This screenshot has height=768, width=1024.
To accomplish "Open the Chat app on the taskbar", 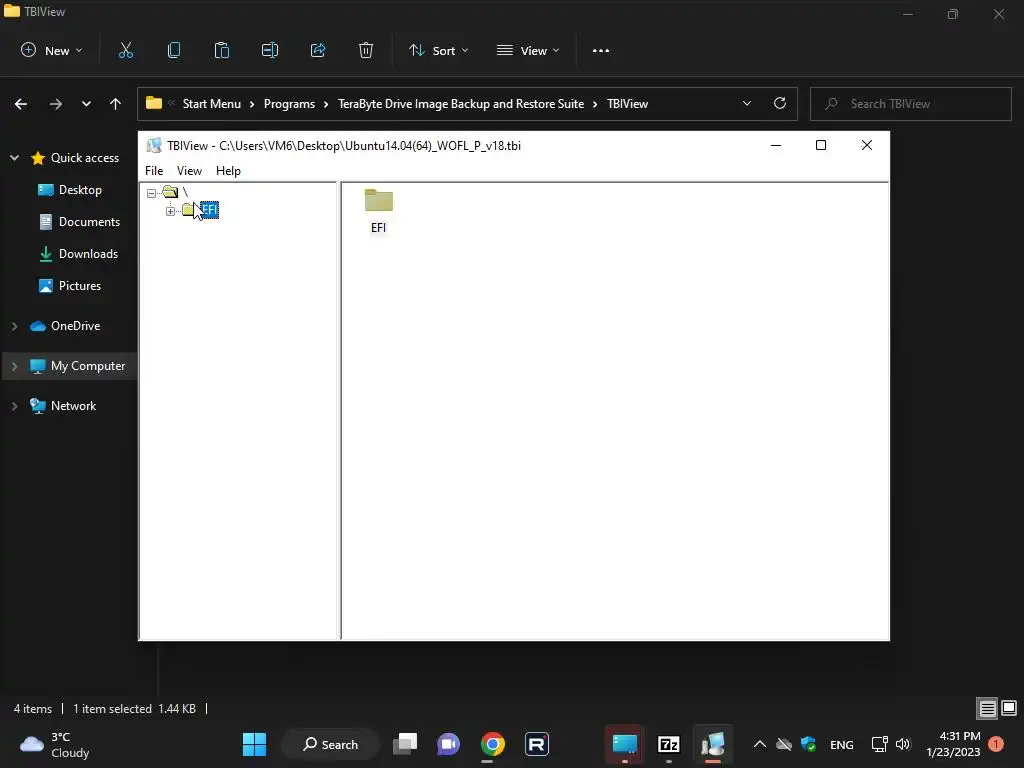I will pos(449,744).
